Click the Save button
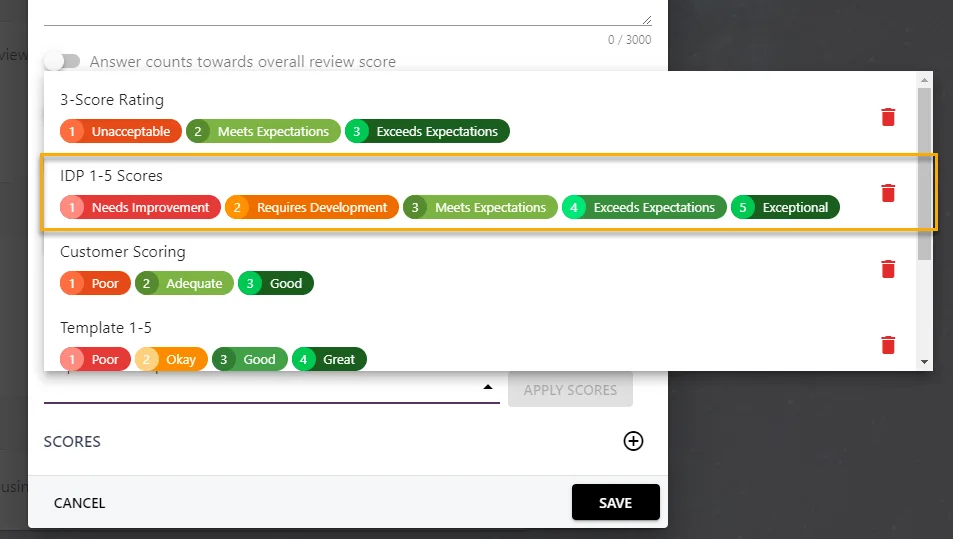This screenshot has width=953, height=539. coord(616,503)
